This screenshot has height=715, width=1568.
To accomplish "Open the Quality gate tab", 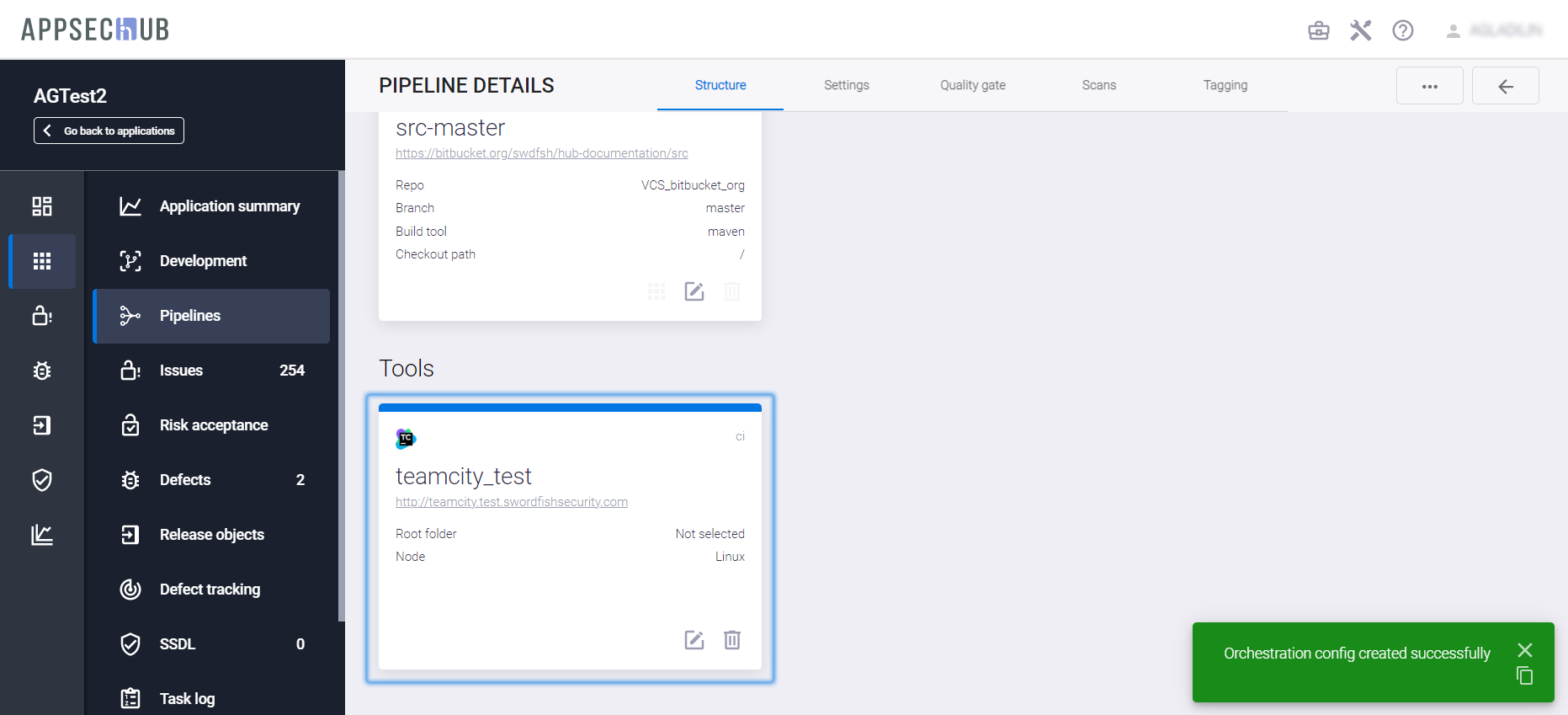I will coord(972,85).
